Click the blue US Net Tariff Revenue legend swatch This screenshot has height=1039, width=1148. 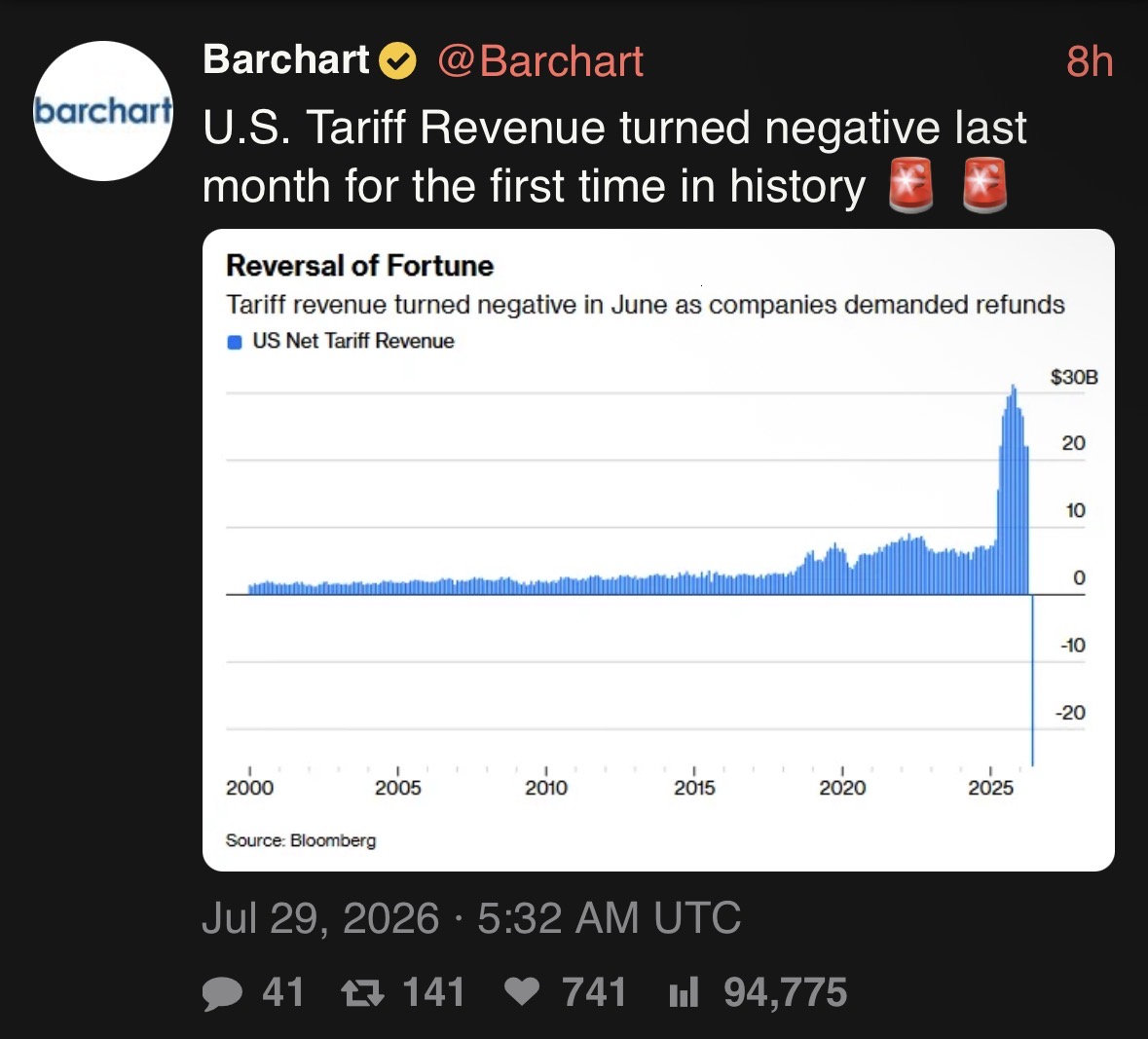[235, 342]
